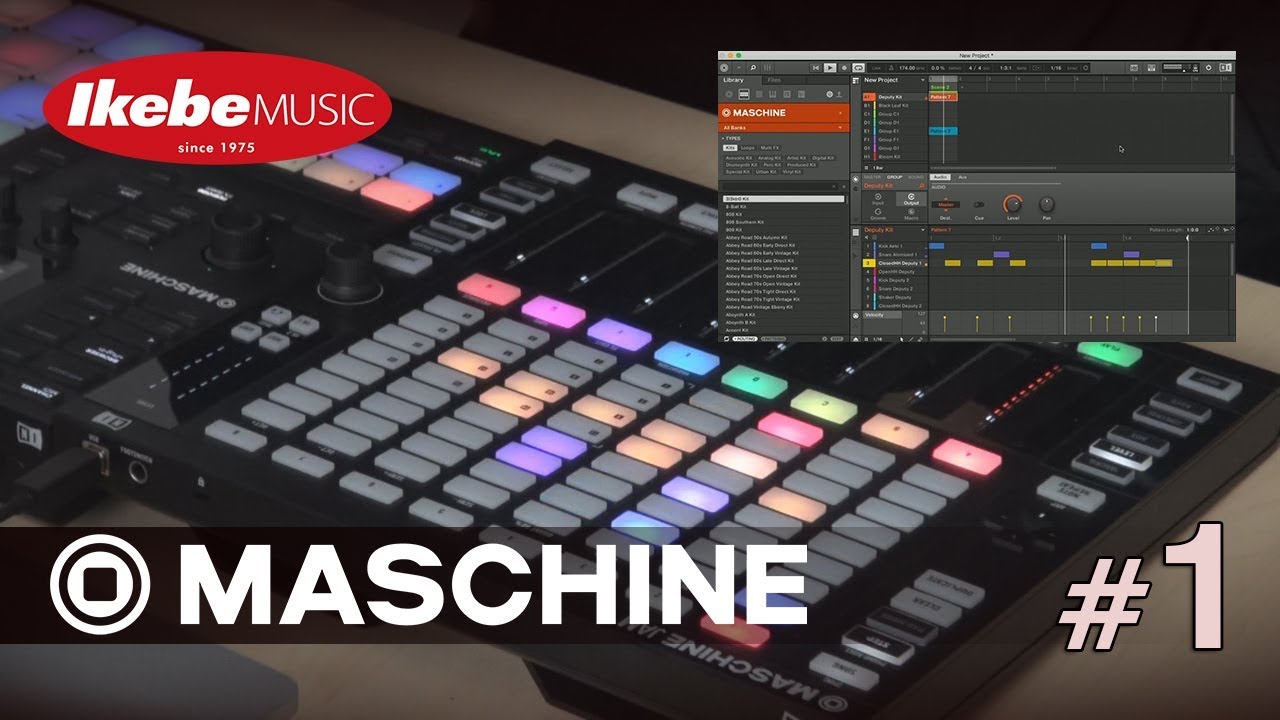
Task: Open the Groove properties page
Action: 878,214
